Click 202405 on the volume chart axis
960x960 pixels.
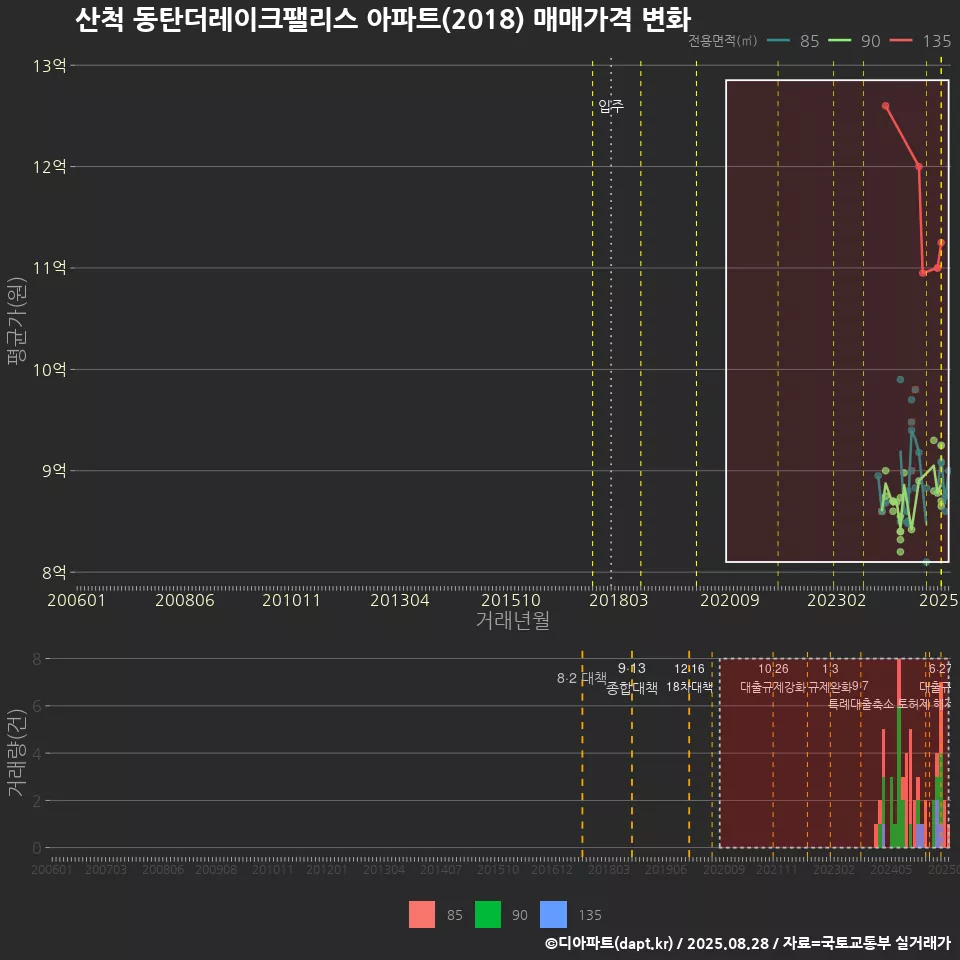891,869
